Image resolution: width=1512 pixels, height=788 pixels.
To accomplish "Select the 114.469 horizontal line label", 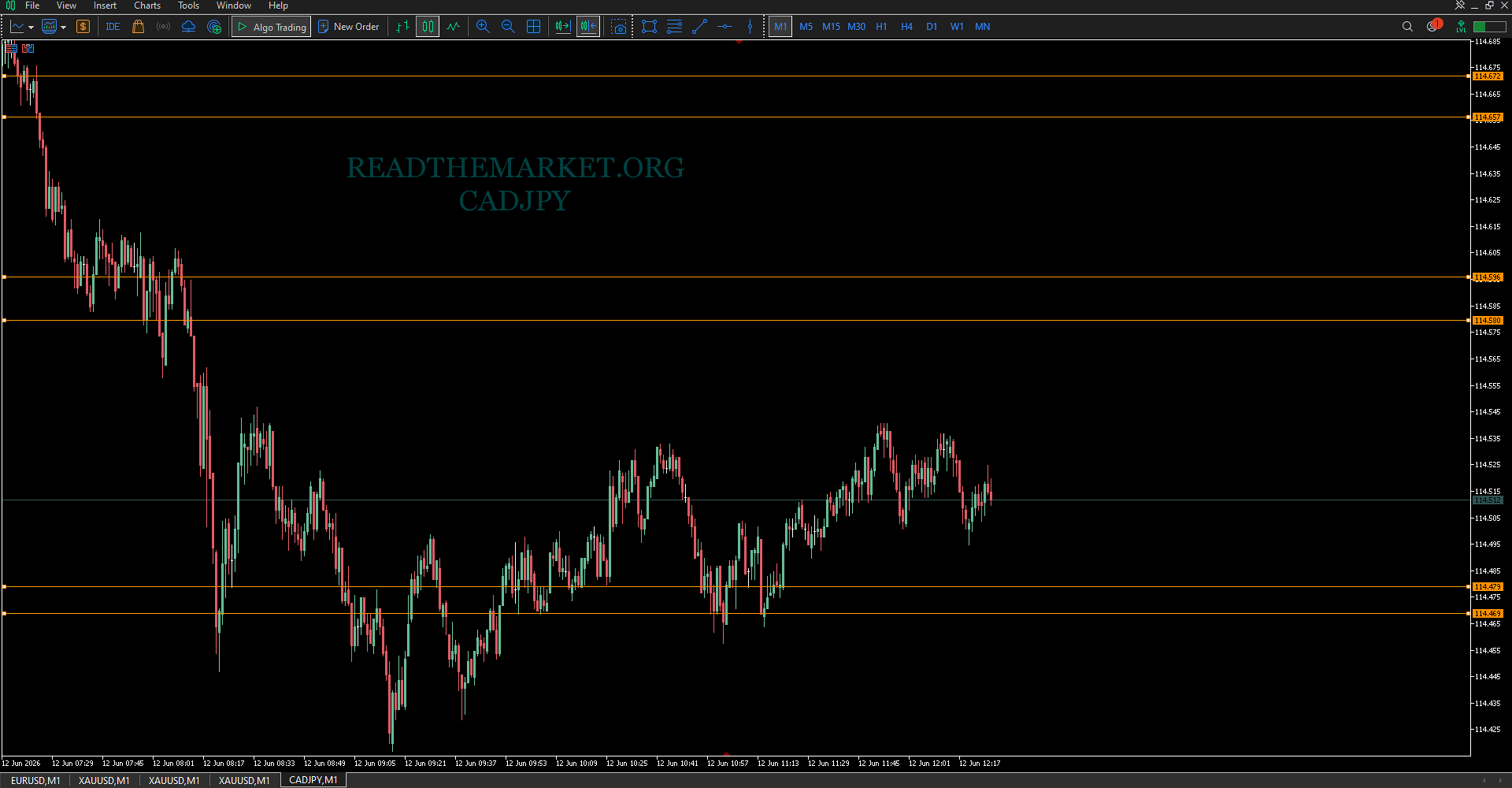I will (x=1488, y=614).
